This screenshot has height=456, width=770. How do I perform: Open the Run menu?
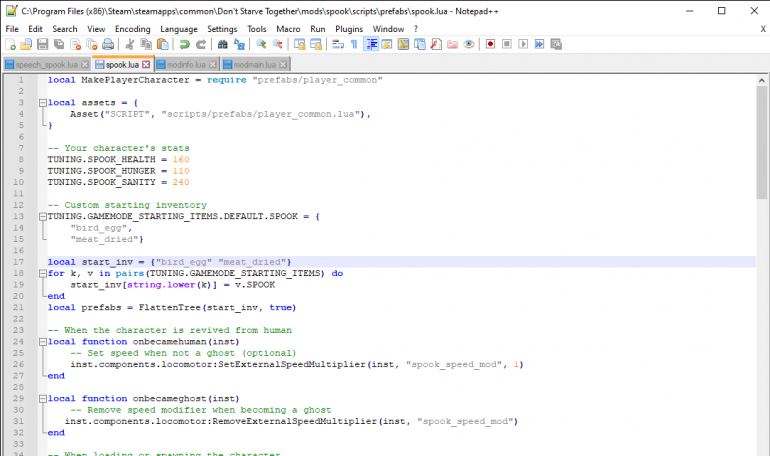tap(318, 29)
